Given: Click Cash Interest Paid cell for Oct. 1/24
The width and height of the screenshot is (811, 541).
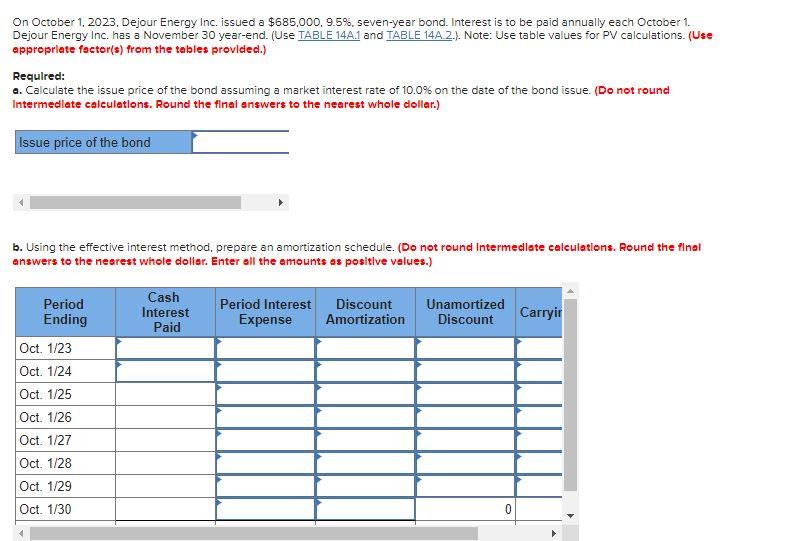Looking at the screenshot, I should coord(166,371).
